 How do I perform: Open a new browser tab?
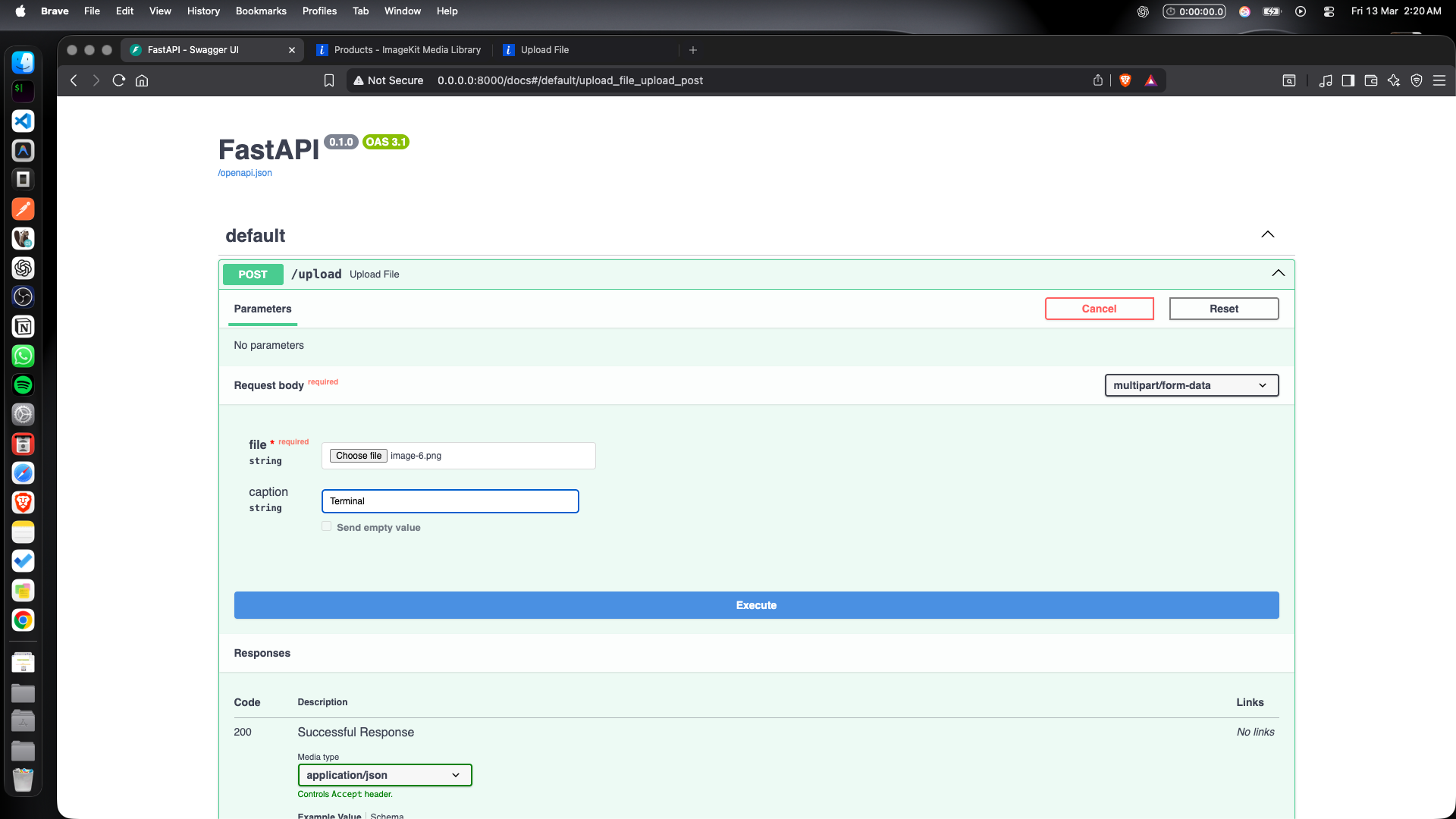pyautogui.click(x=693, y=50)
